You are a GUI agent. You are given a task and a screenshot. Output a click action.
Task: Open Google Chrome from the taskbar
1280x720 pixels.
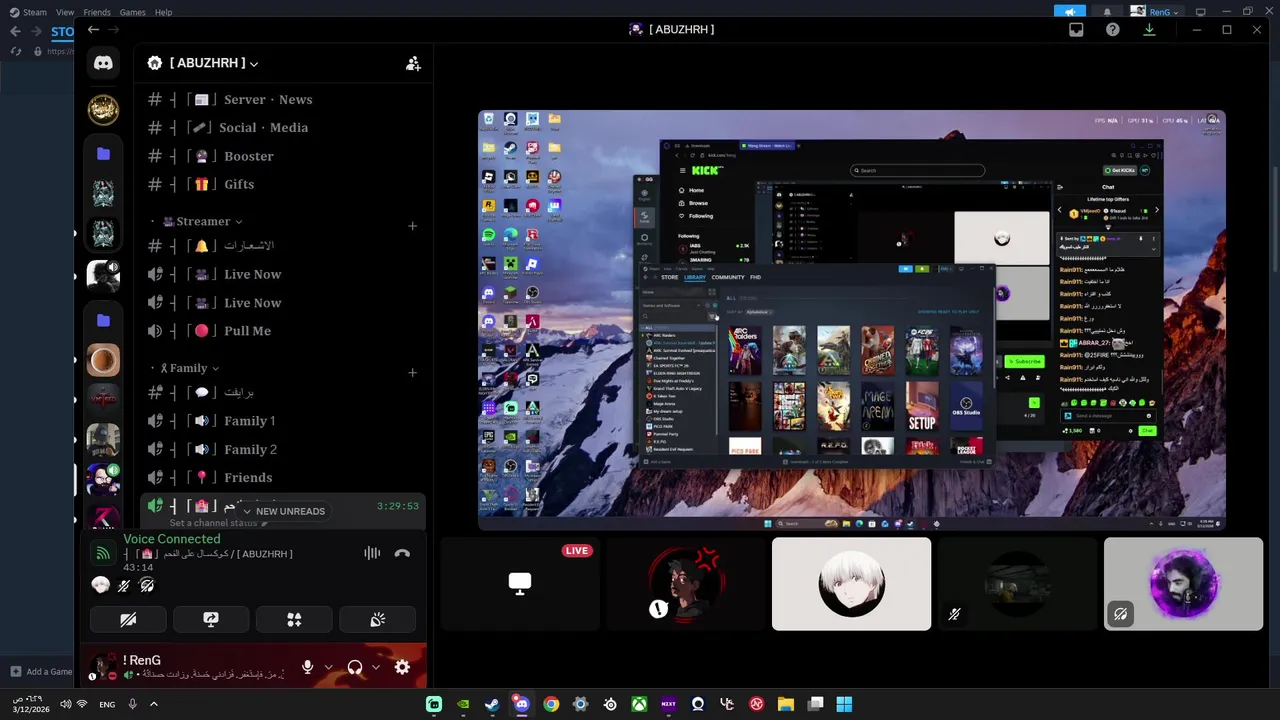tap(551, 704)
